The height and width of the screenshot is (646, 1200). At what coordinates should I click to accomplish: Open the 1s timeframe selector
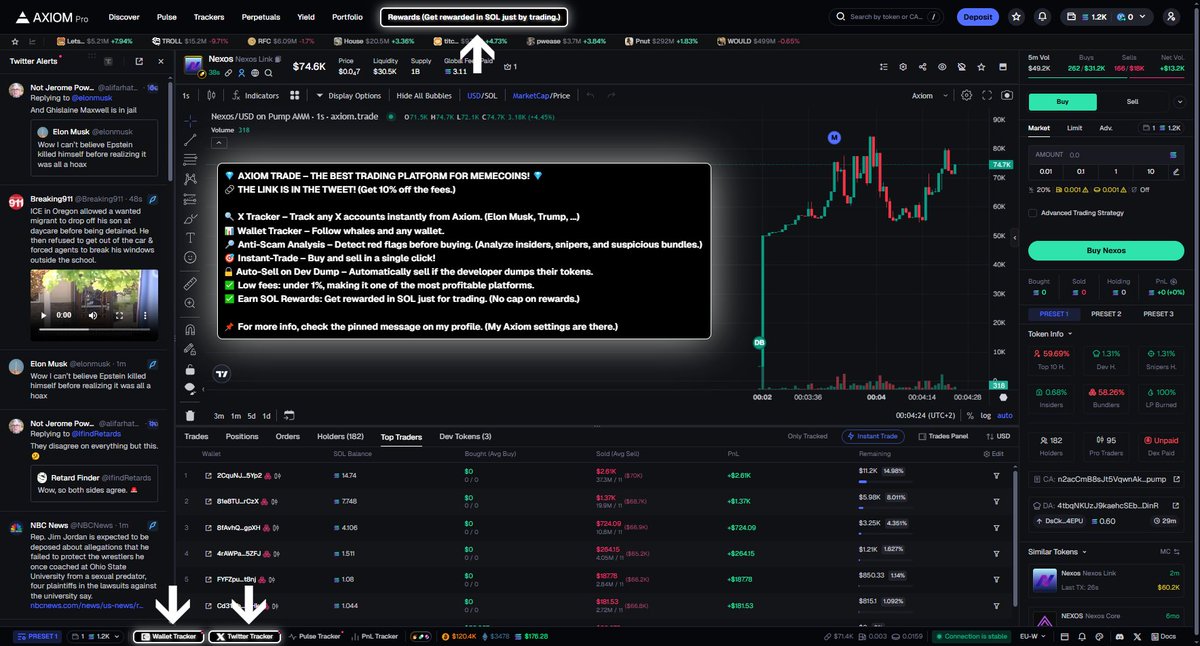click(x=186, y=96)
